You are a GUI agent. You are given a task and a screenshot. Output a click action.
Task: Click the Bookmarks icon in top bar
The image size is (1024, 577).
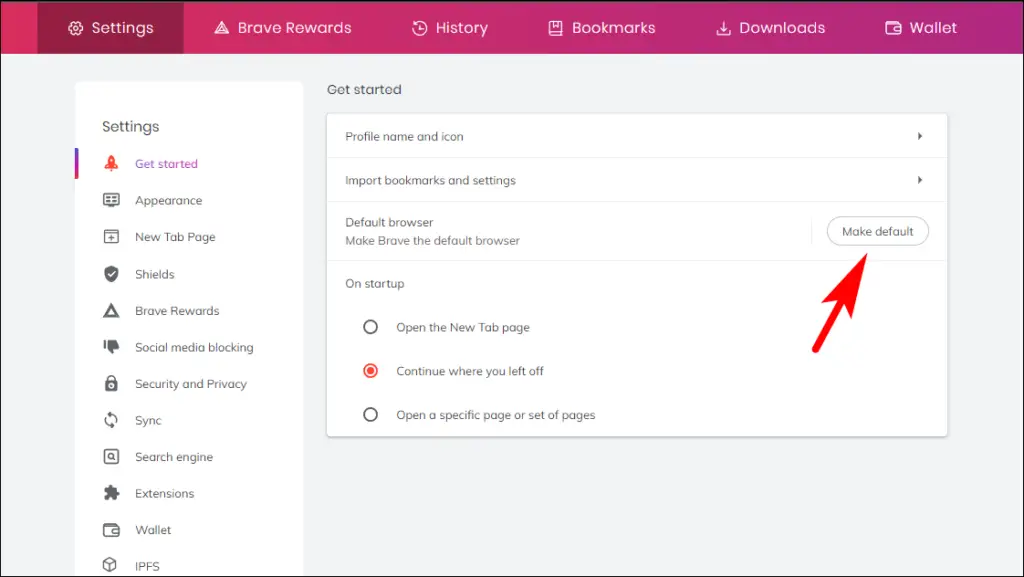pyautogui.click(x=555, y=28)
